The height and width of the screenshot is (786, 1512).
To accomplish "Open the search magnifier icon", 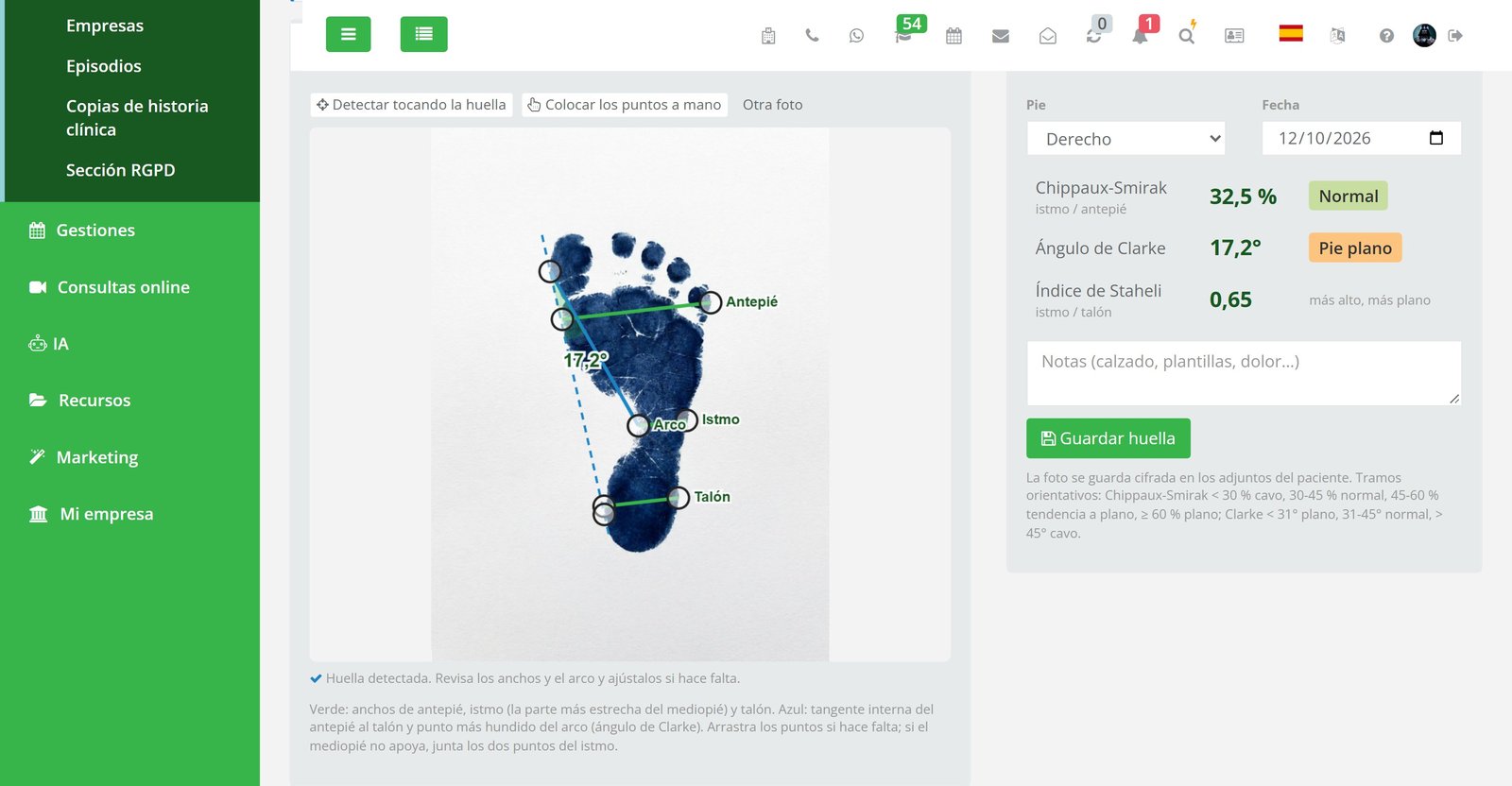I will (x=1186, y=36).
